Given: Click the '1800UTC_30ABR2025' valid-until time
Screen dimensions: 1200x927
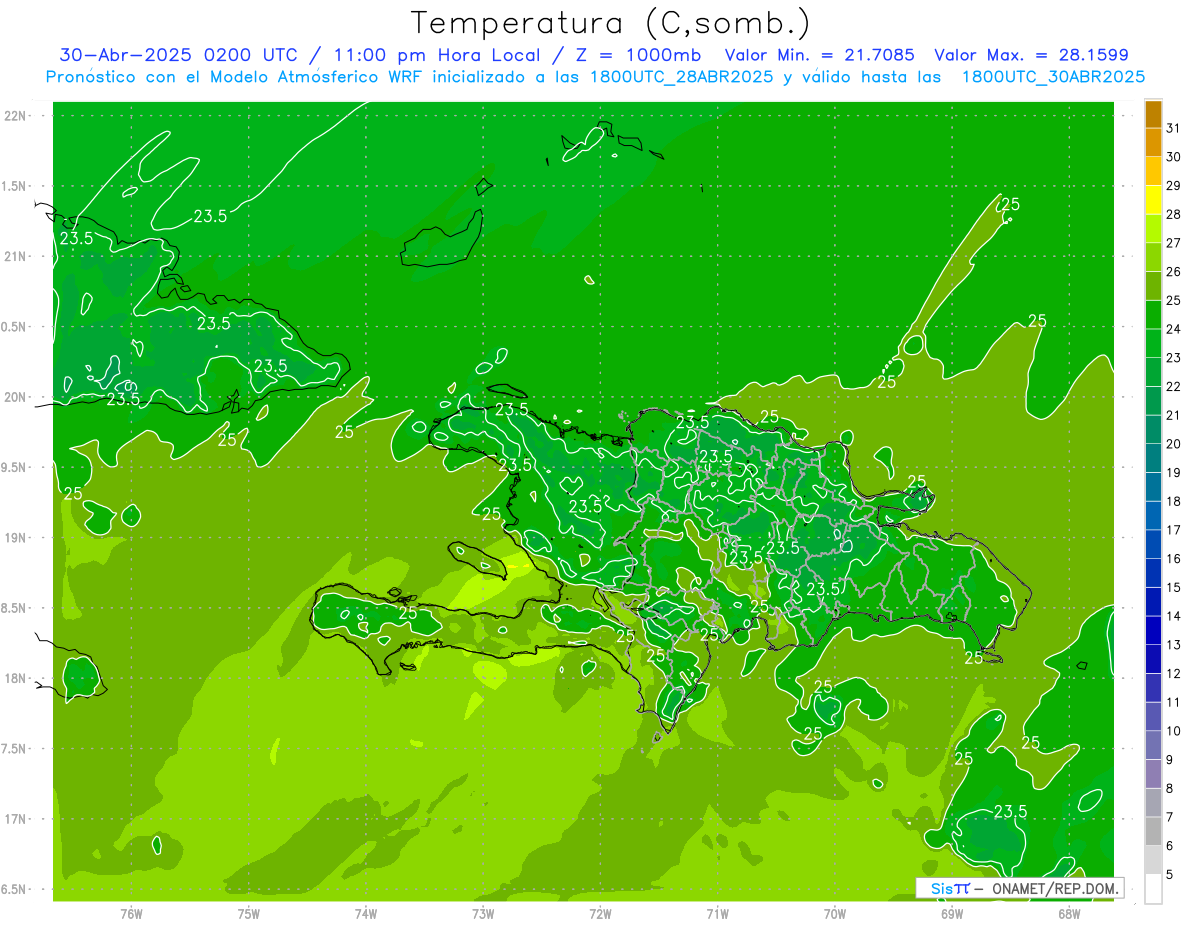Looking at the screenshot, I should click(1052, 77).
